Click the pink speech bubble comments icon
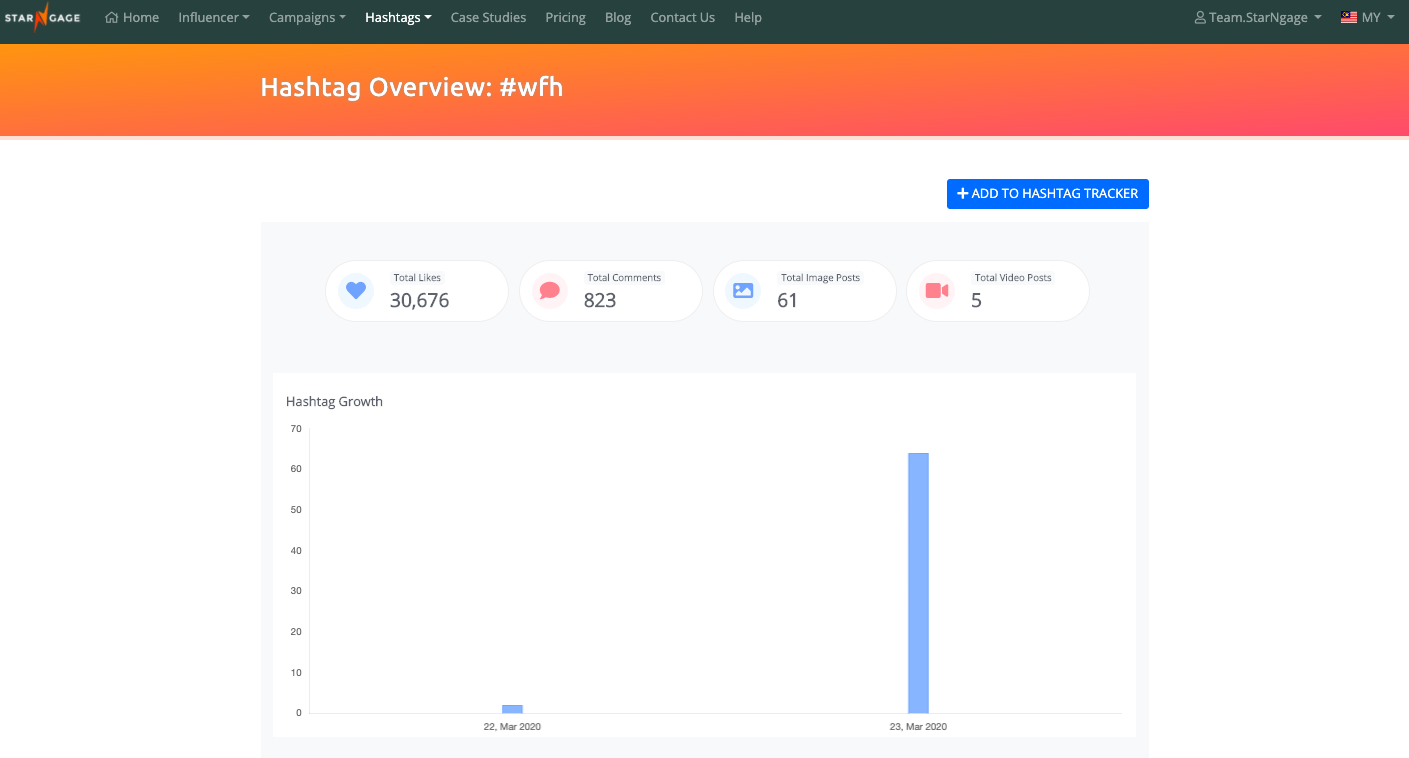1409x758 pixels. tap(549, 291)
